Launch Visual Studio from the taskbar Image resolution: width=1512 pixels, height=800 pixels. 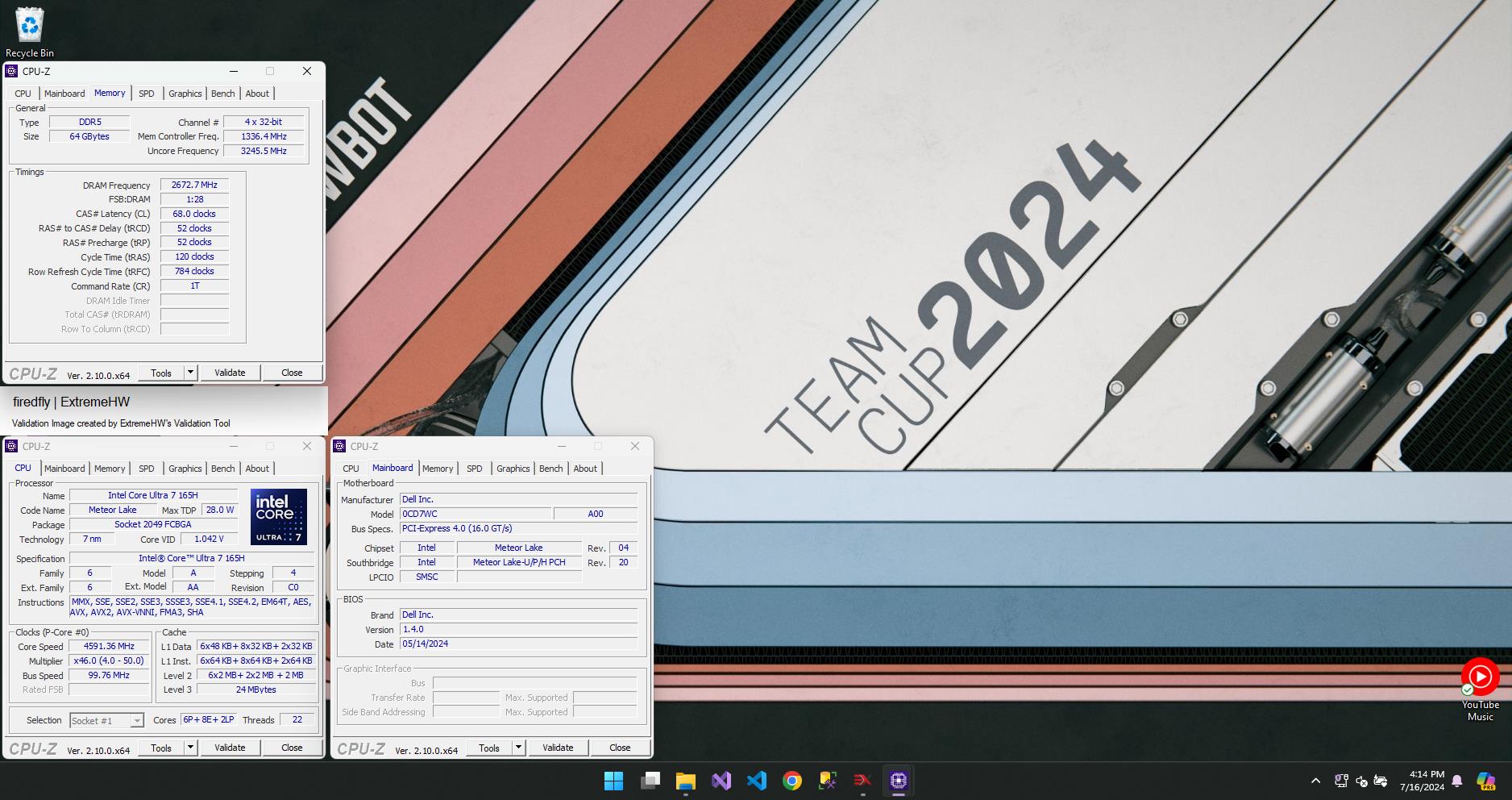[x=721, y=781]
